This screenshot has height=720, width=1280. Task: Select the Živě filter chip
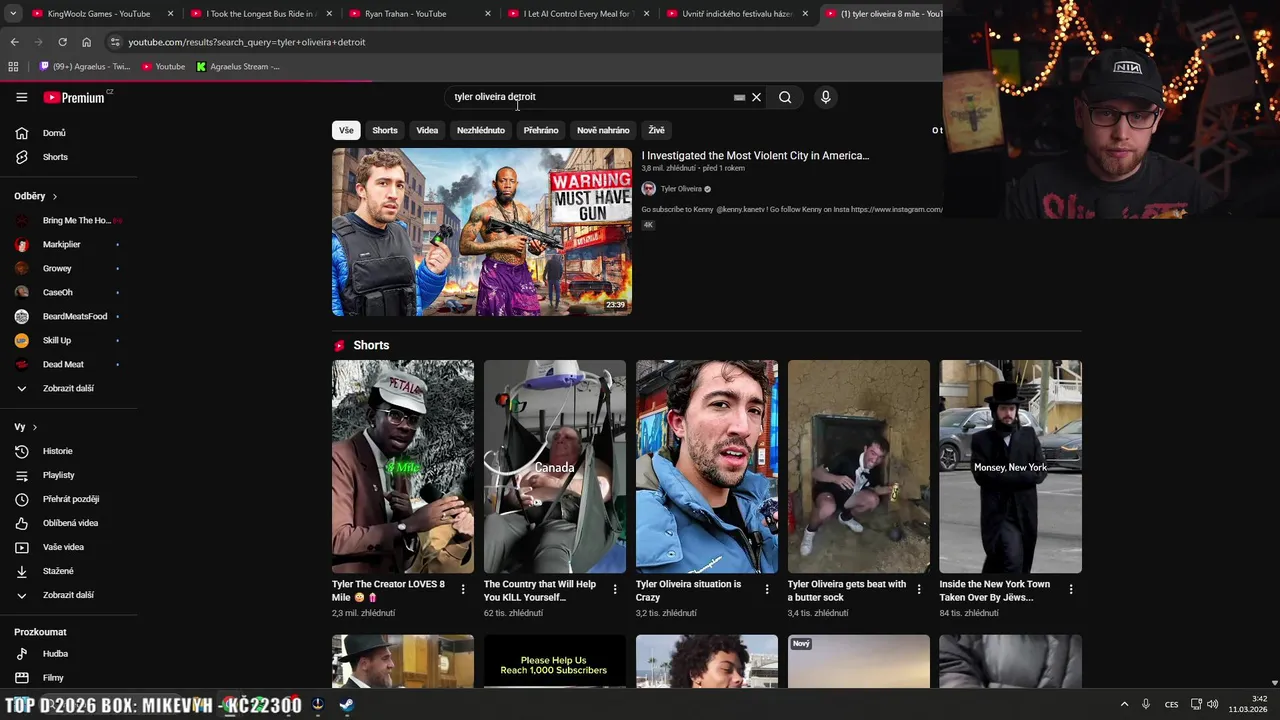point(656,130)
